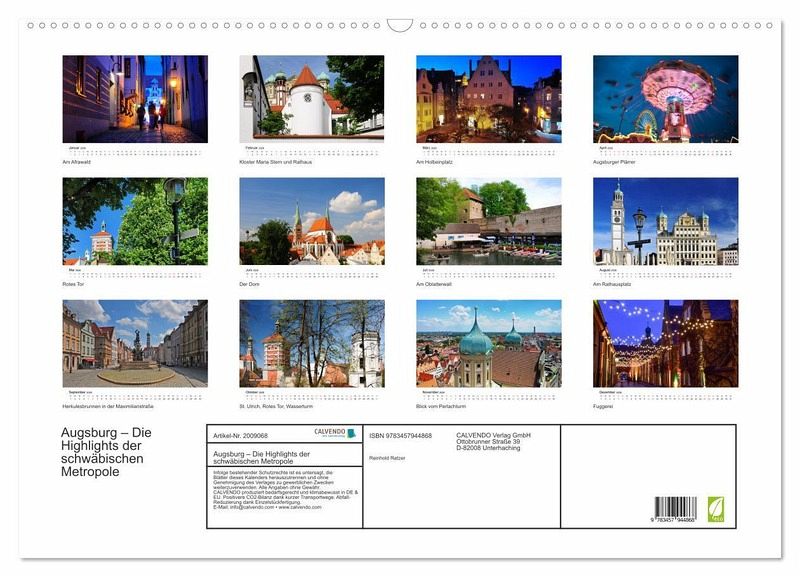Click the caption 'Am Afrawald'
800x577 pixels.
click(x=77, y=162)
